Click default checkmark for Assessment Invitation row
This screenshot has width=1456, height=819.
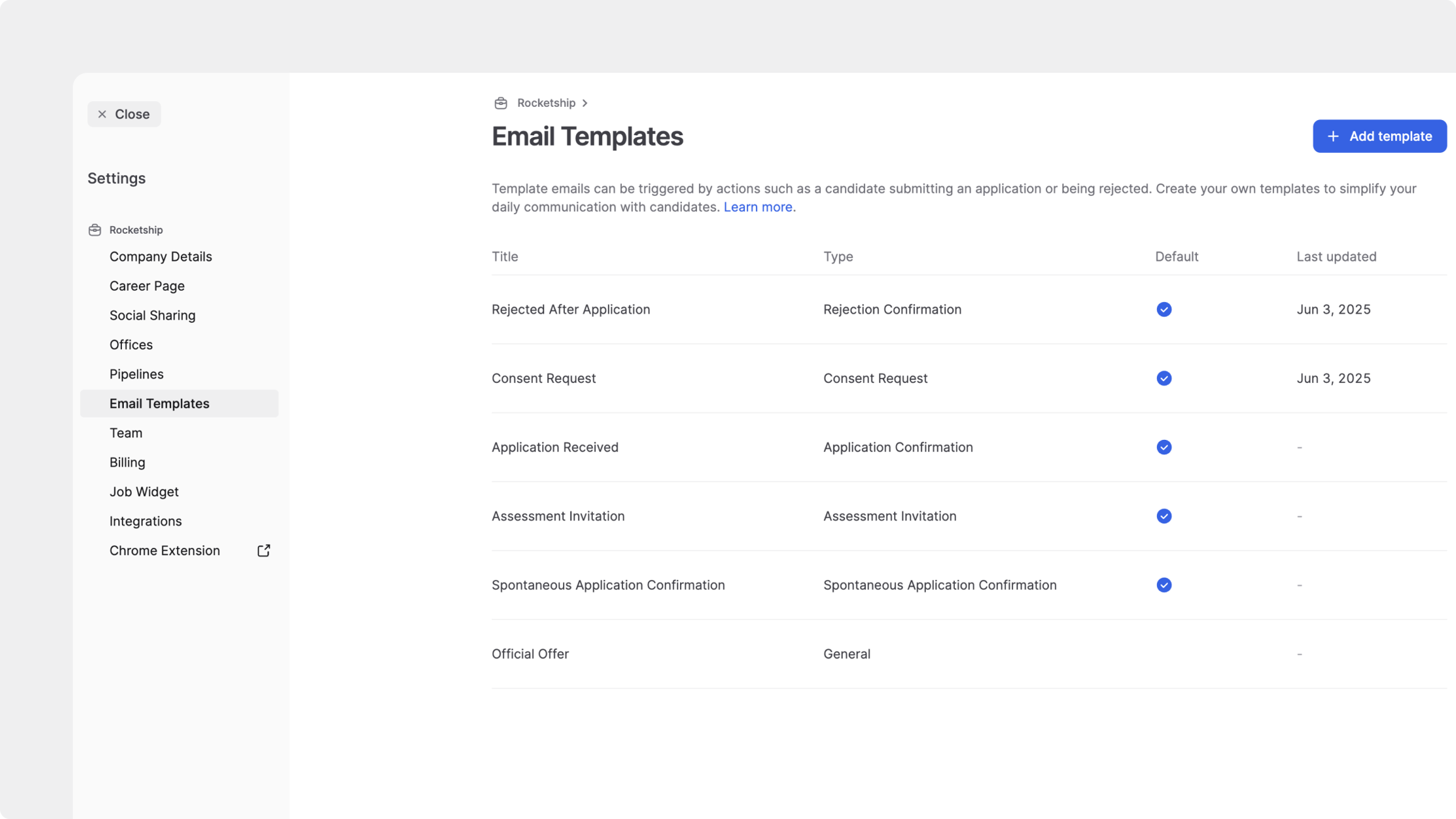(x=1163, y=516)
